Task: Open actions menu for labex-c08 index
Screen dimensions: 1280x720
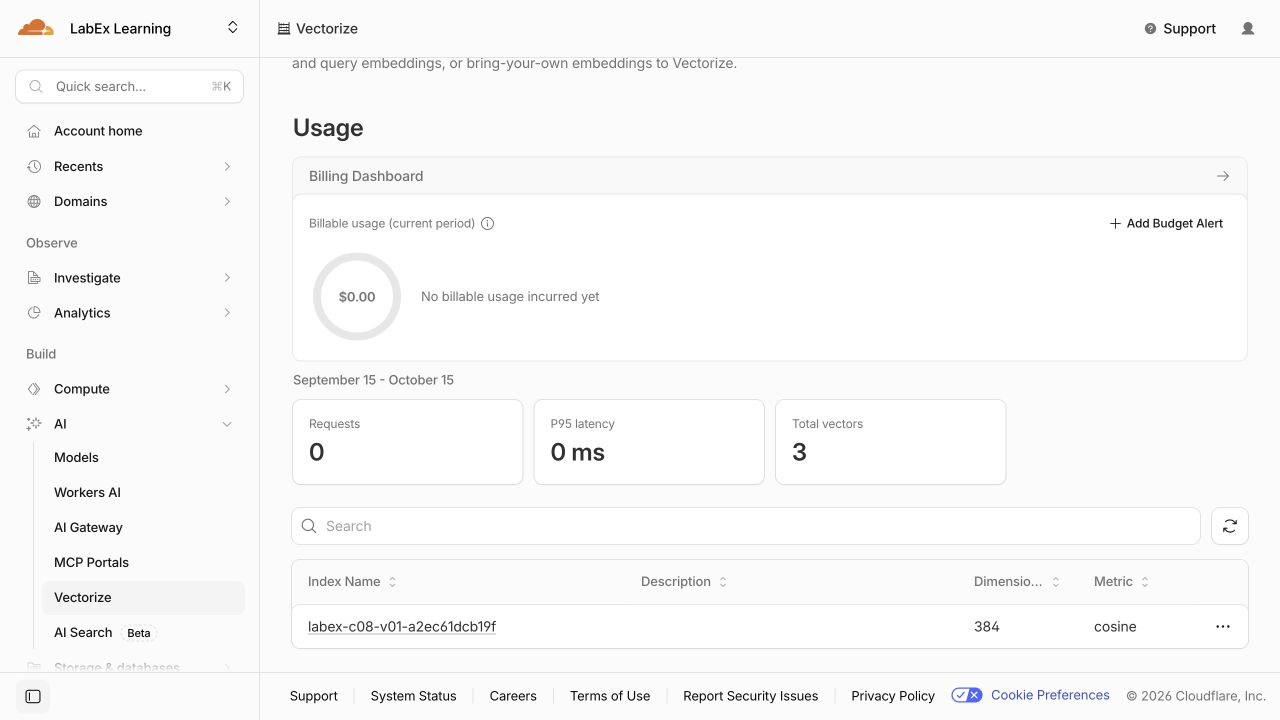Action: pyautogui.click(x=1223, y=627)
